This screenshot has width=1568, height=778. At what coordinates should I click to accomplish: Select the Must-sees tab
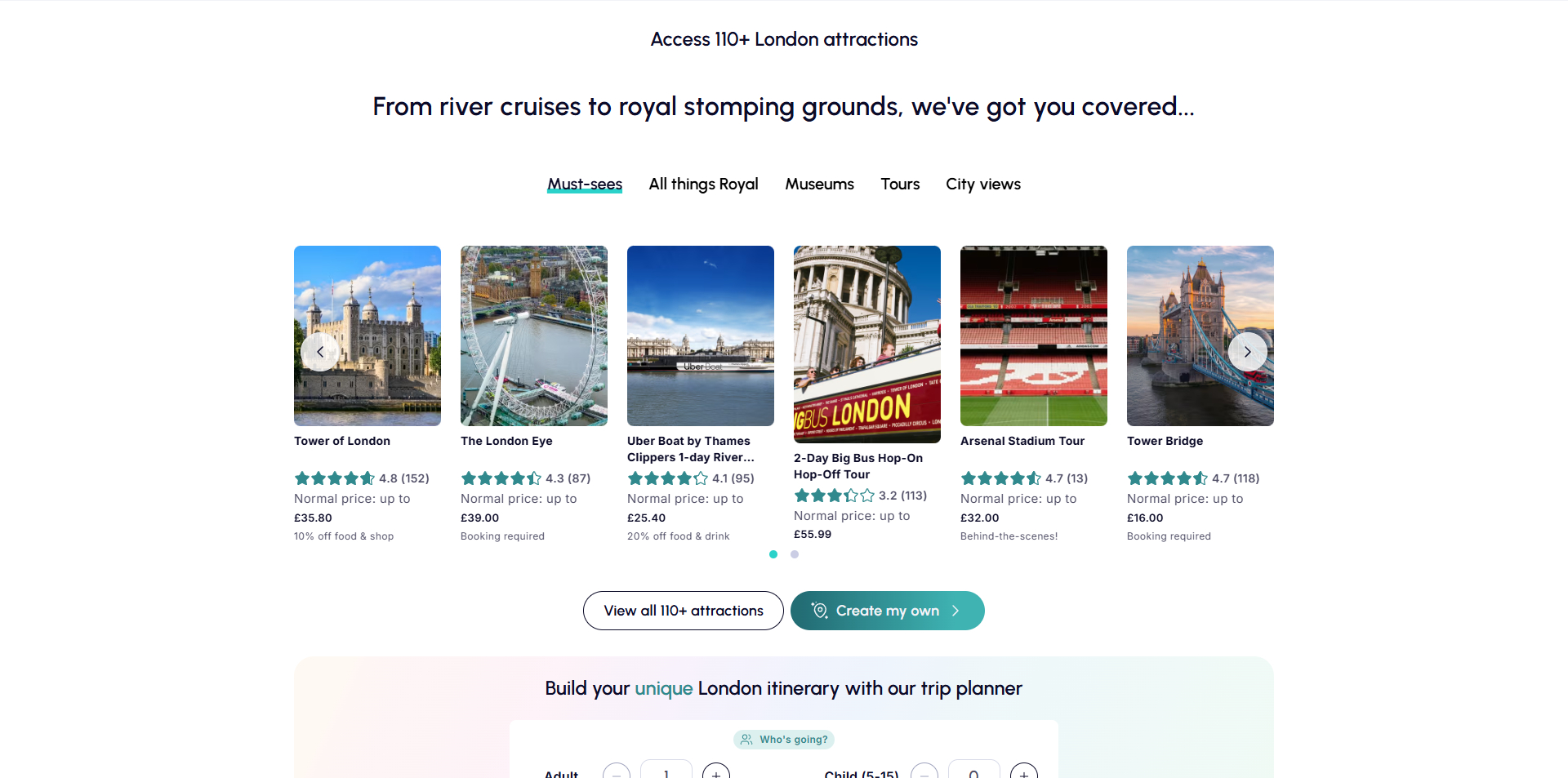pos(585,184)
